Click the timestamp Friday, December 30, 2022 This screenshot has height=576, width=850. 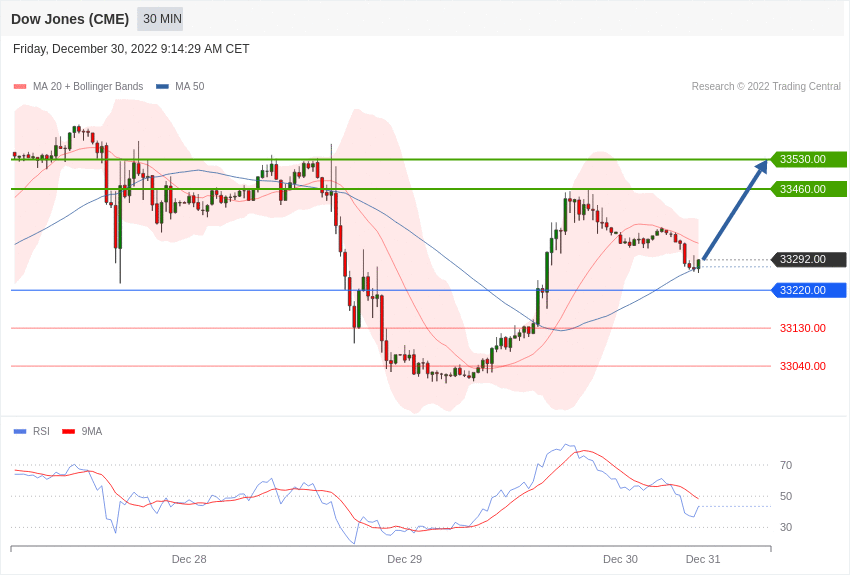131,49
